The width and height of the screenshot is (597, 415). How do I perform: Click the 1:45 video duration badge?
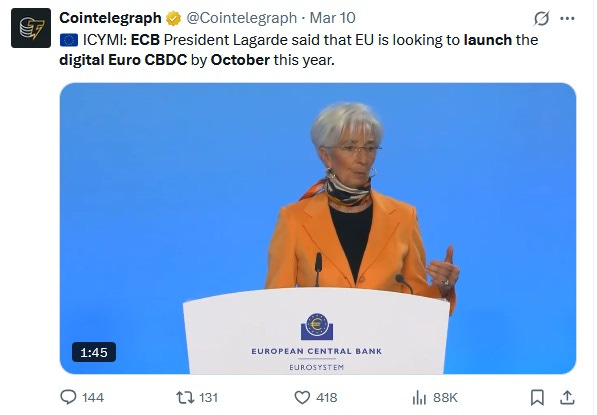94,352
